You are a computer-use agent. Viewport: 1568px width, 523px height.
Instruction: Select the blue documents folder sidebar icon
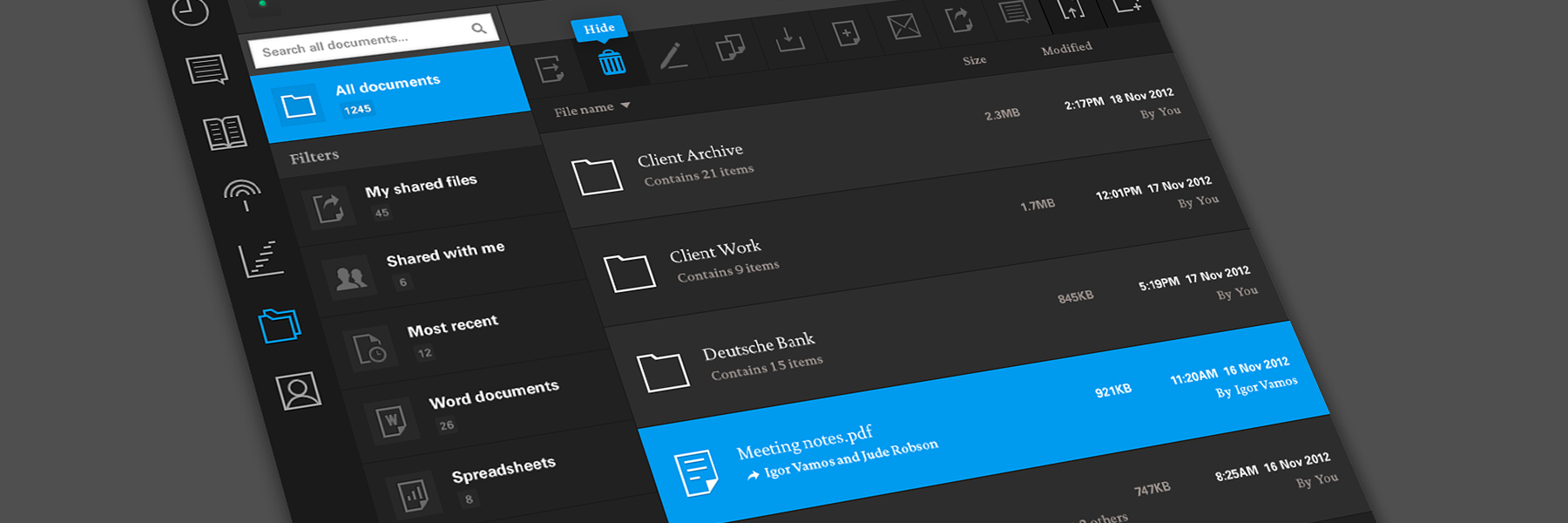280,325
